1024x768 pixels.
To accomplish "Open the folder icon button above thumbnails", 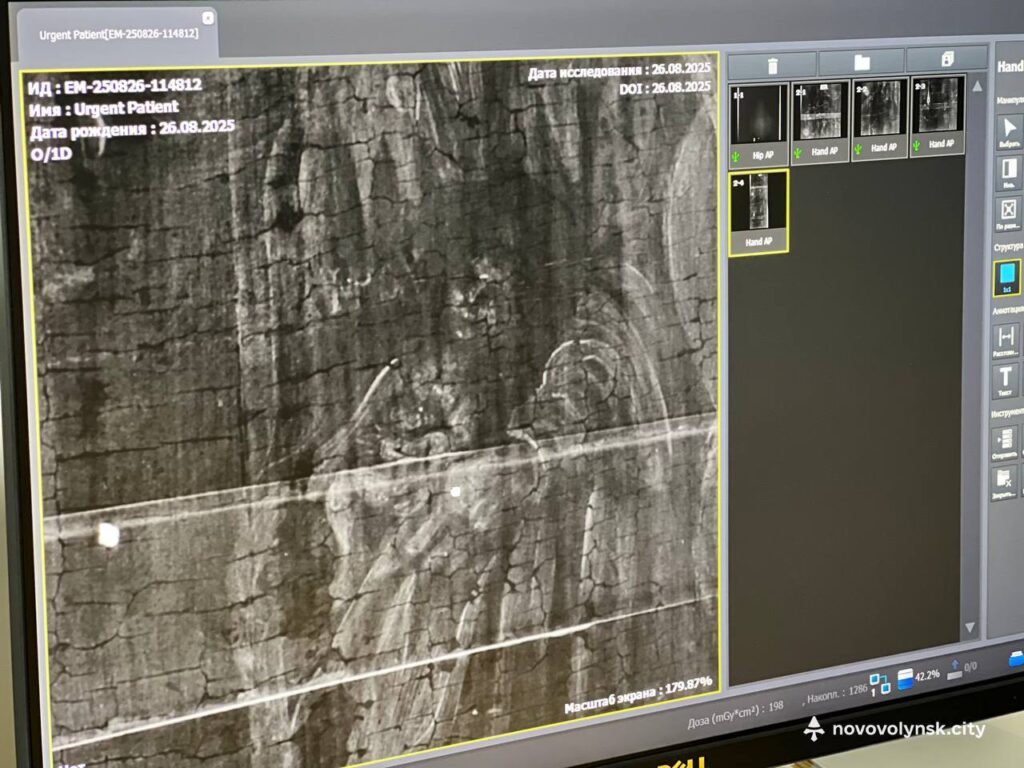I will (x=860, y=62).
